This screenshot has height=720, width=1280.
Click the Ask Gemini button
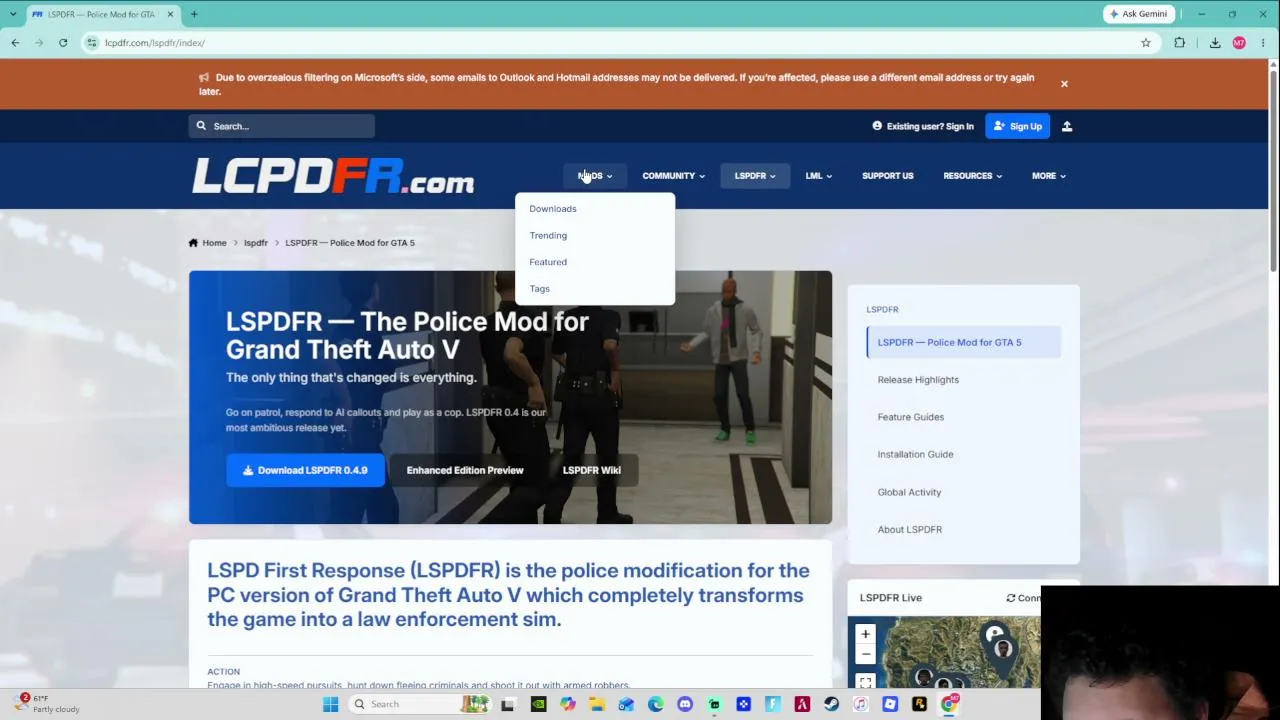click(1138, 14)
